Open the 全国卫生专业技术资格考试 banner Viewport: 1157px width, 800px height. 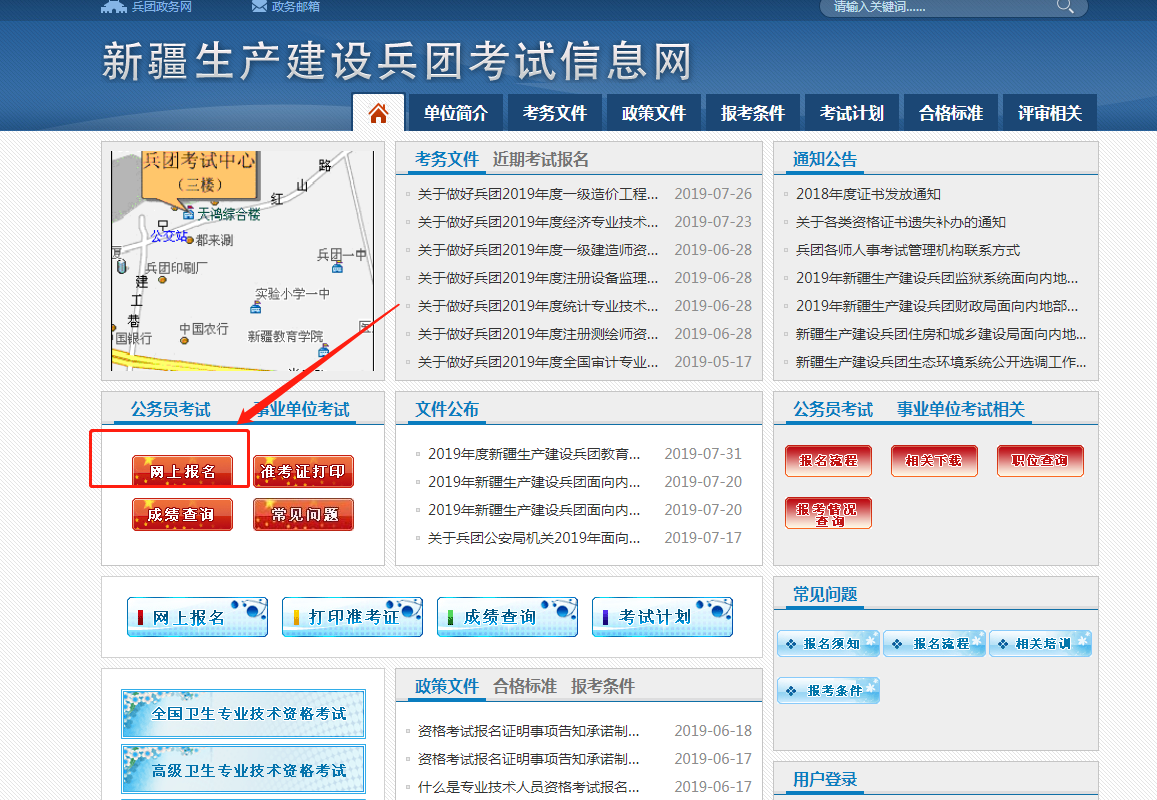point(244,714)
